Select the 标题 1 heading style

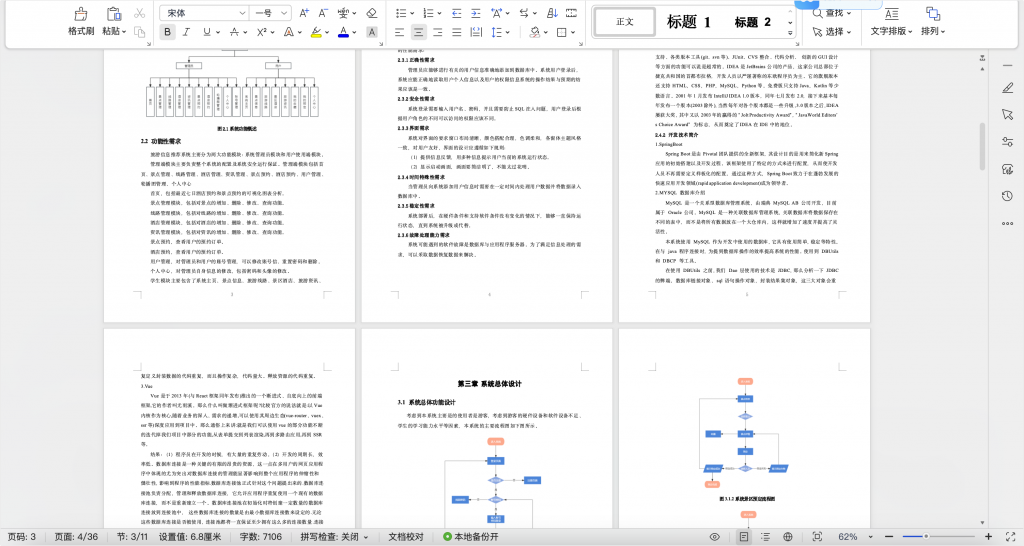coord(689,22)
